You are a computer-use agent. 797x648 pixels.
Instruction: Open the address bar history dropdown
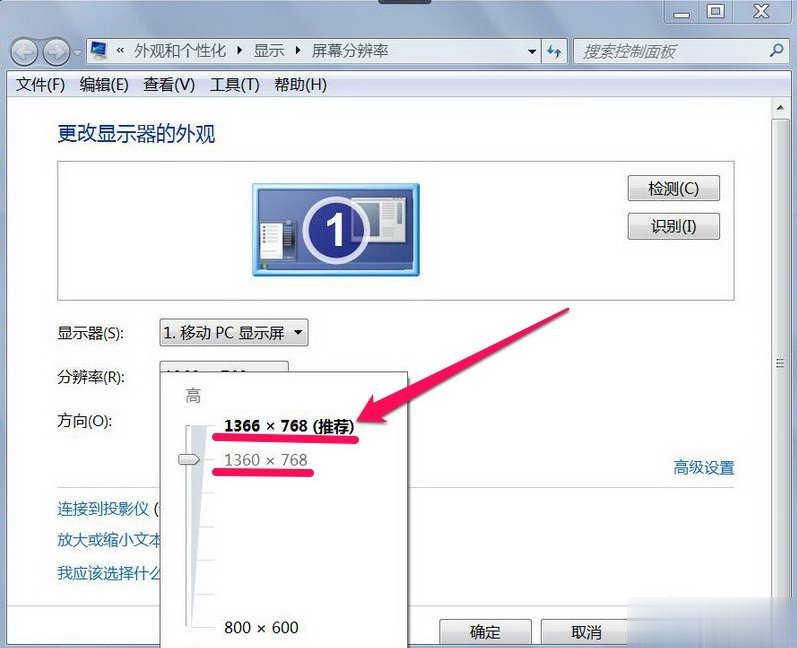pyautogui.click(x=532, y=51)
